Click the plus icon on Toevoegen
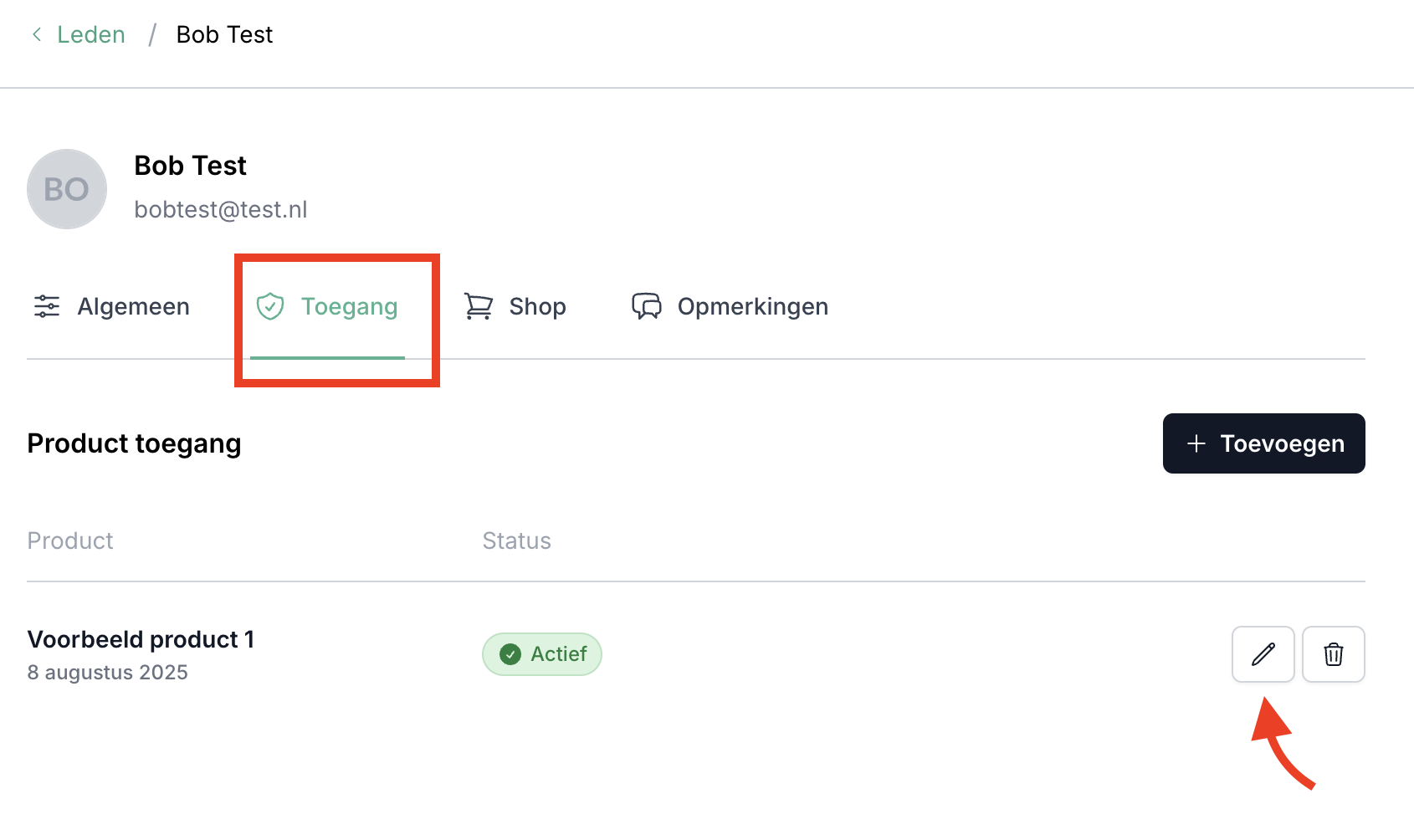Viewport: 1414px width, 840px height. pos(1196,443)
